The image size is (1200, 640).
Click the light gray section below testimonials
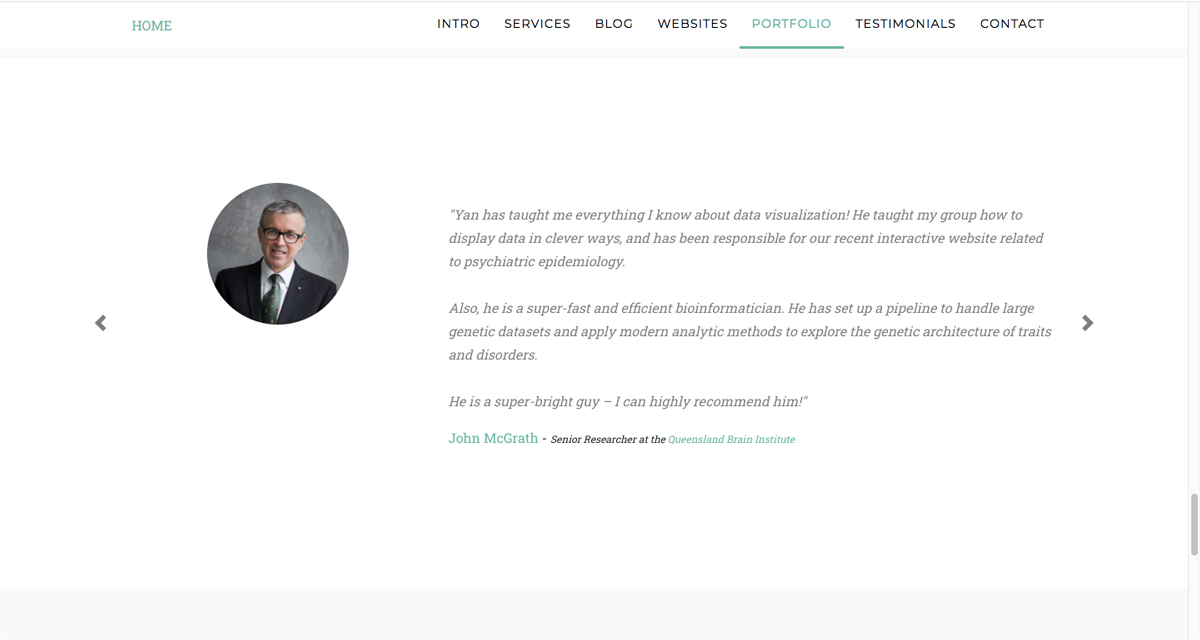pyautogui.click(x=594, y=614)
